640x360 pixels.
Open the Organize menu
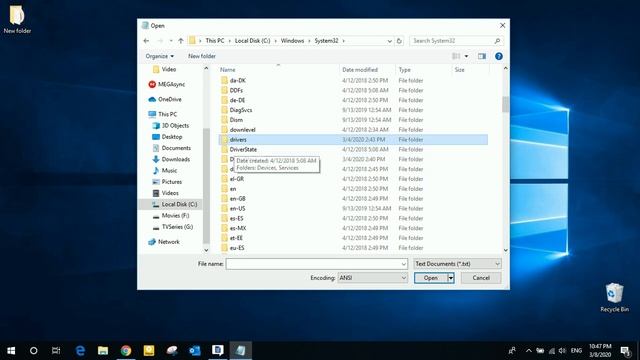coord(160,56)
